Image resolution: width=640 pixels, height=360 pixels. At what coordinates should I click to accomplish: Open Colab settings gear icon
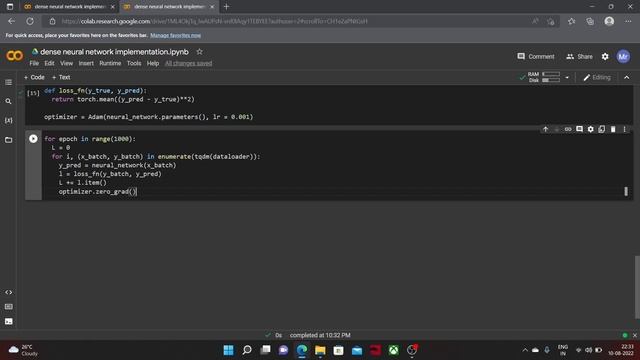[x=605, y=57]
